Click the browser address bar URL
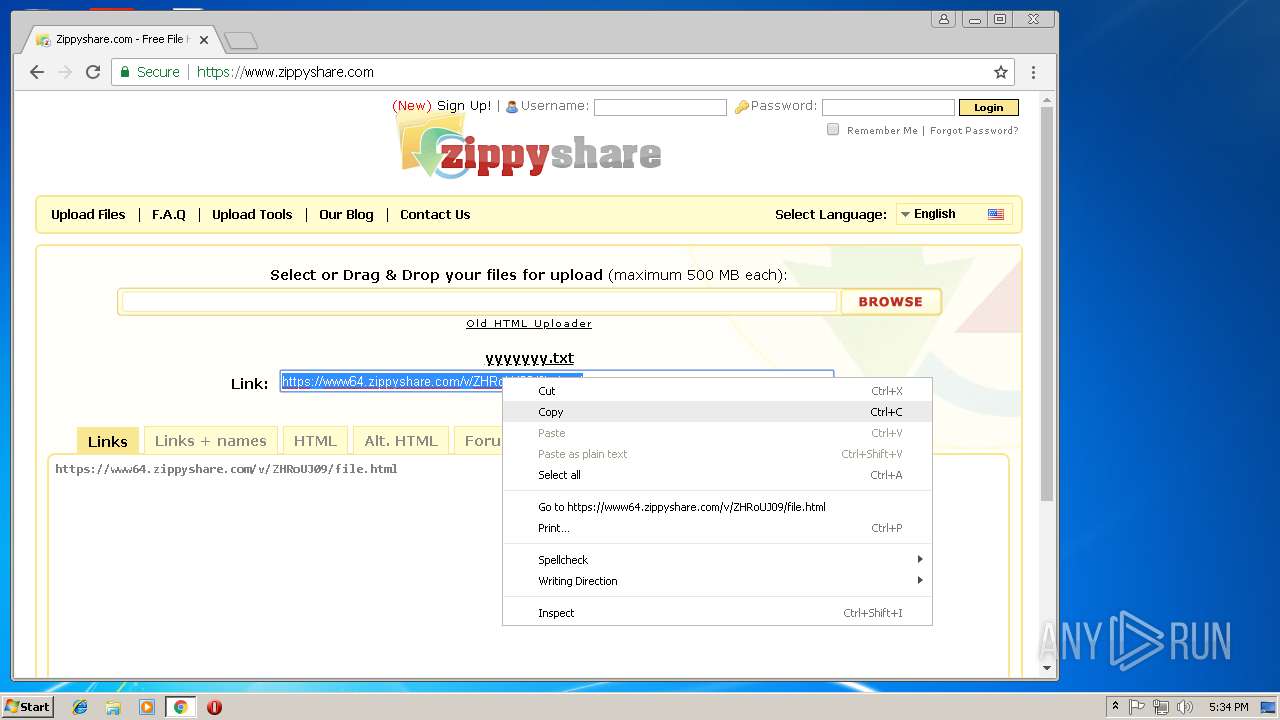This screenshot has height=720, width=1280. (285, 72)
